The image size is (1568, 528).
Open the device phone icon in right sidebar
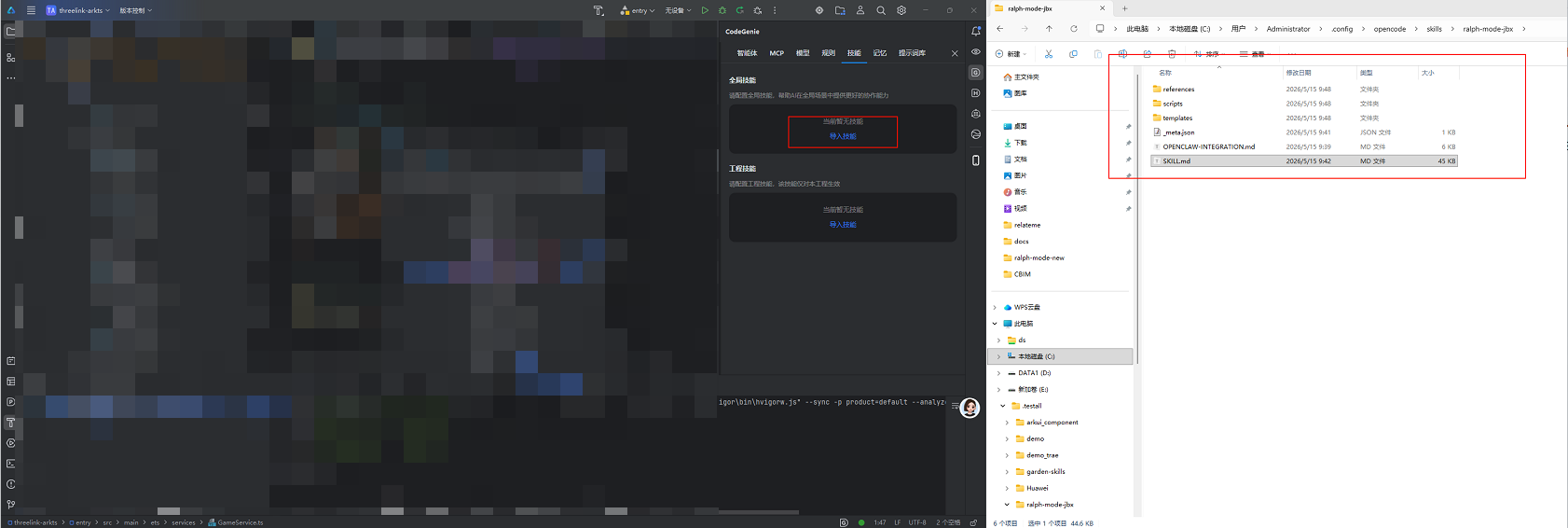tap(976, 160)
